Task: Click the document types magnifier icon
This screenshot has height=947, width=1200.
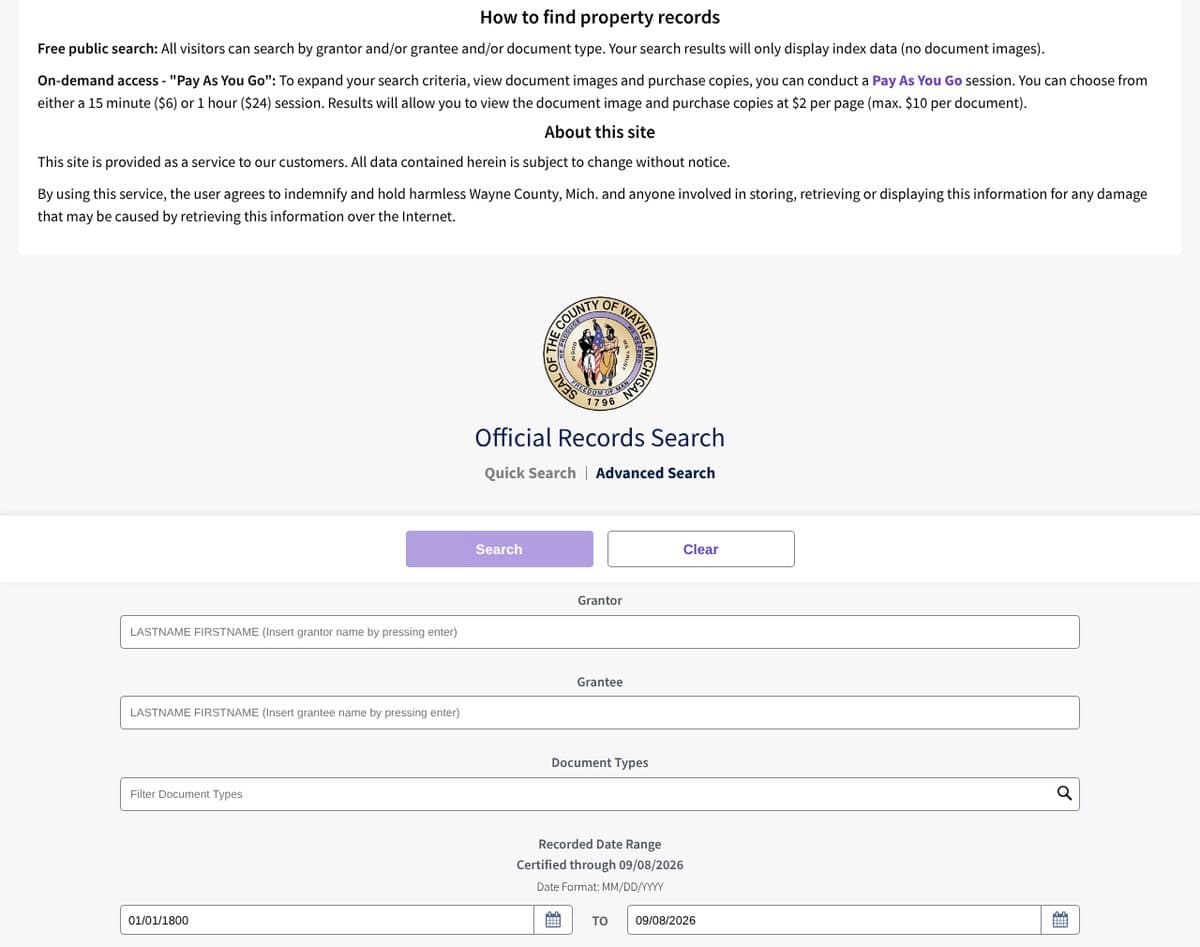Action: point(1064,794)
